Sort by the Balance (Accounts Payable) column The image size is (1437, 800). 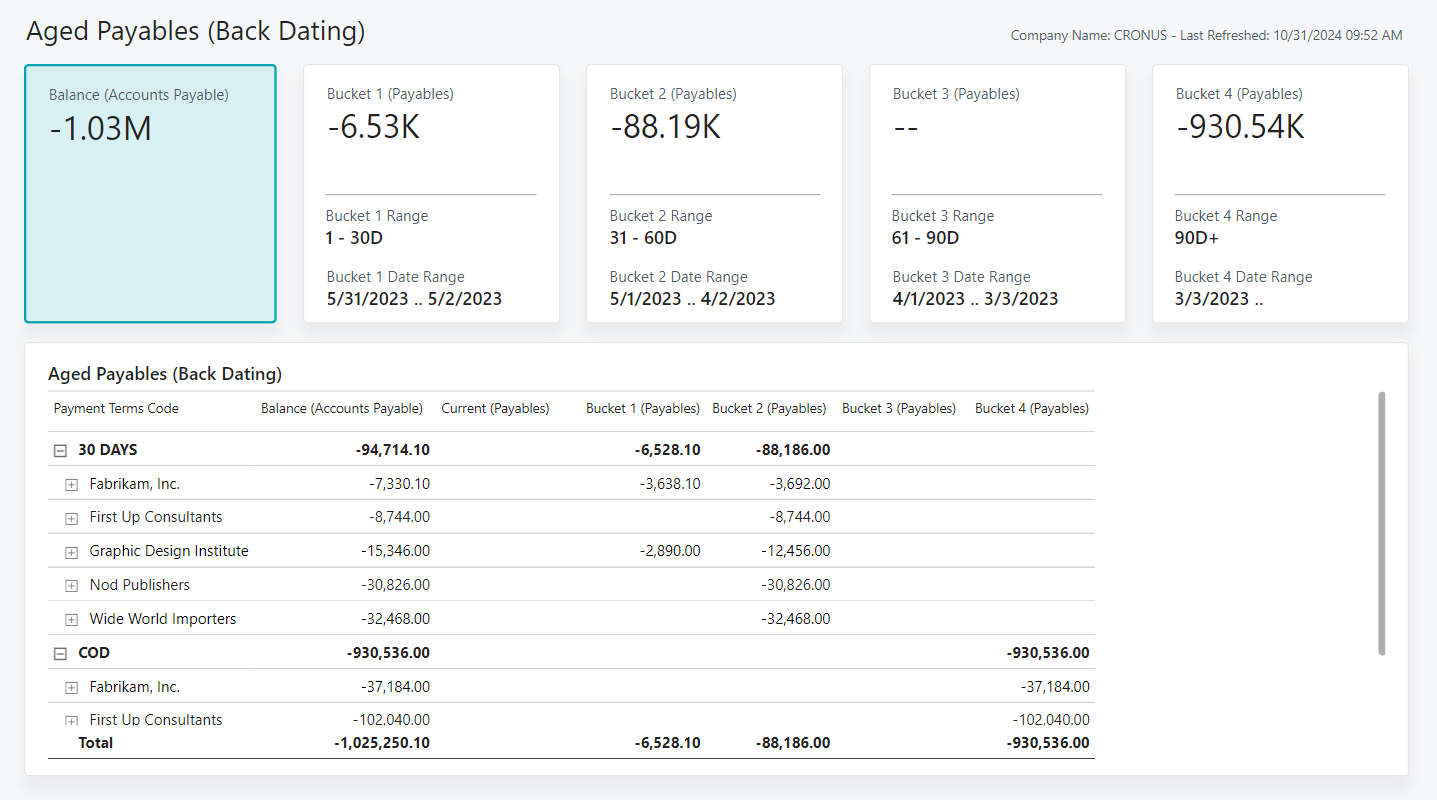[341, 408]
